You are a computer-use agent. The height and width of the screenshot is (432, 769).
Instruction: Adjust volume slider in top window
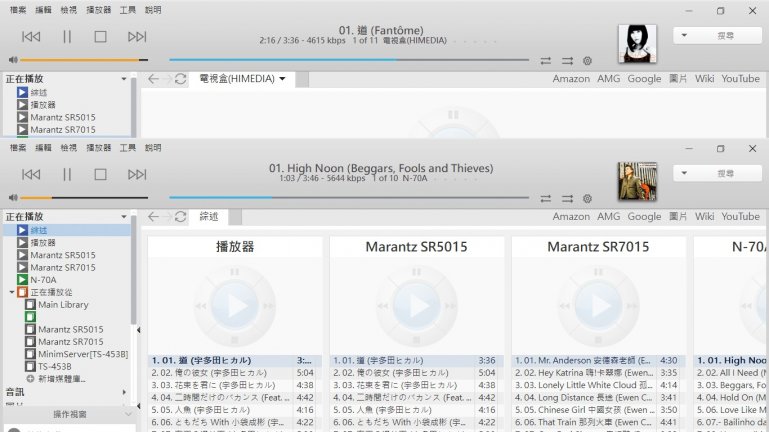84,60
